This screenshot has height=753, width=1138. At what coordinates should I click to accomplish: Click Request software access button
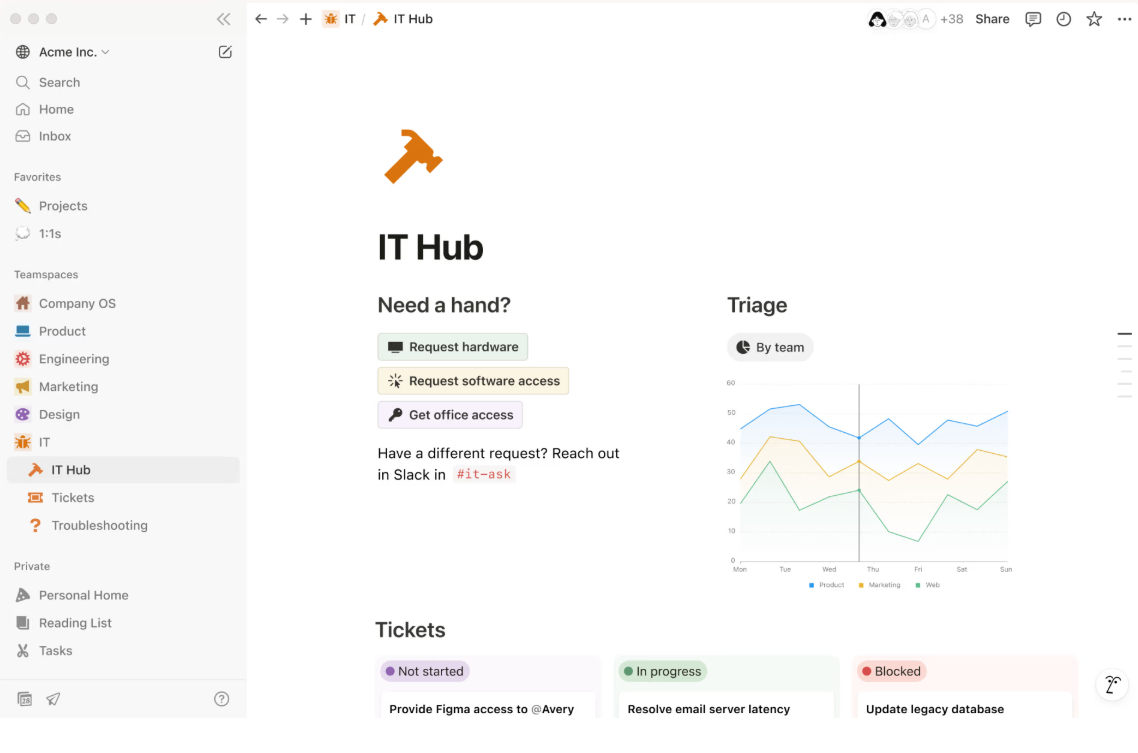point(473,382)
